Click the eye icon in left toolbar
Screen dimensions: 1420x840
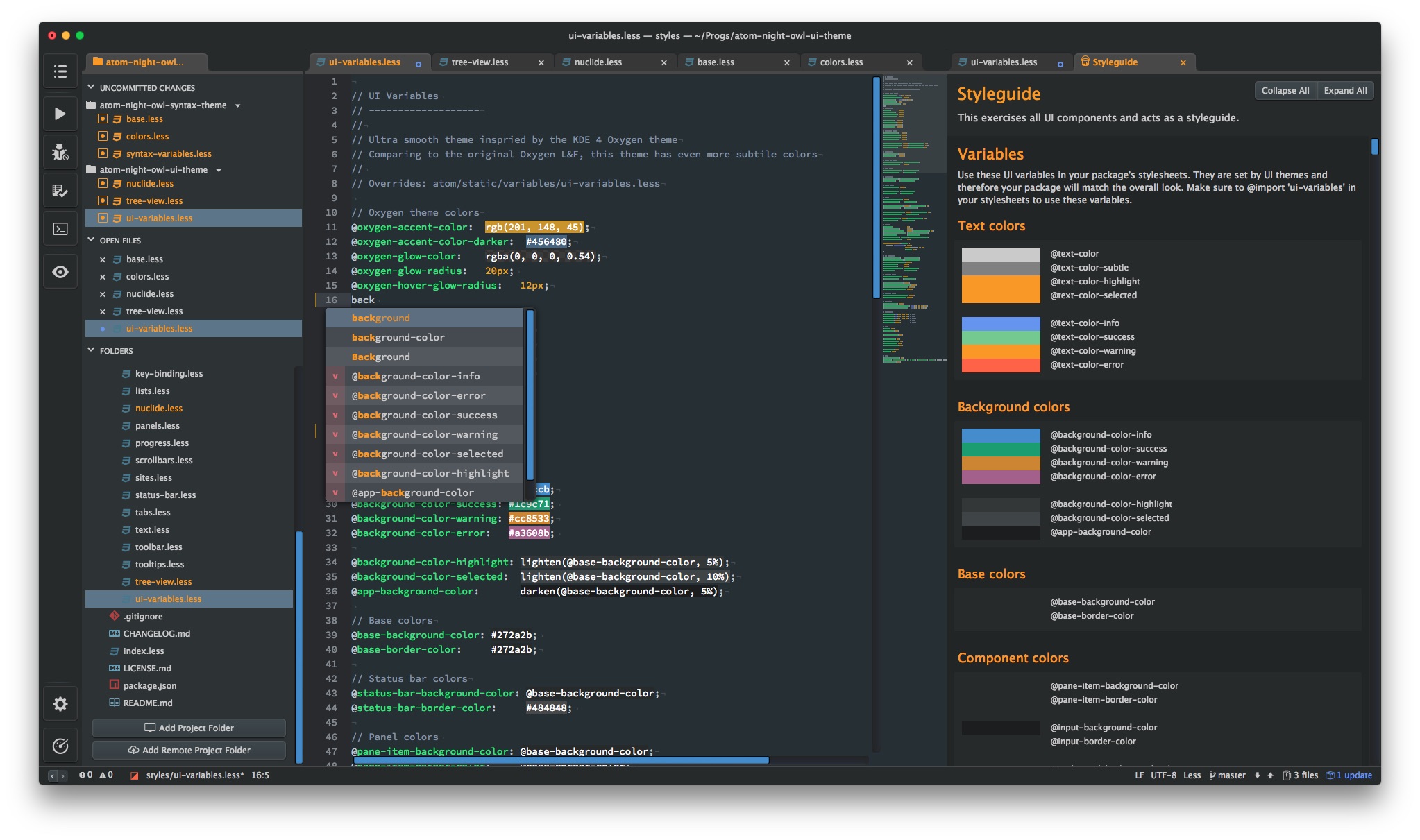(60, 272)
